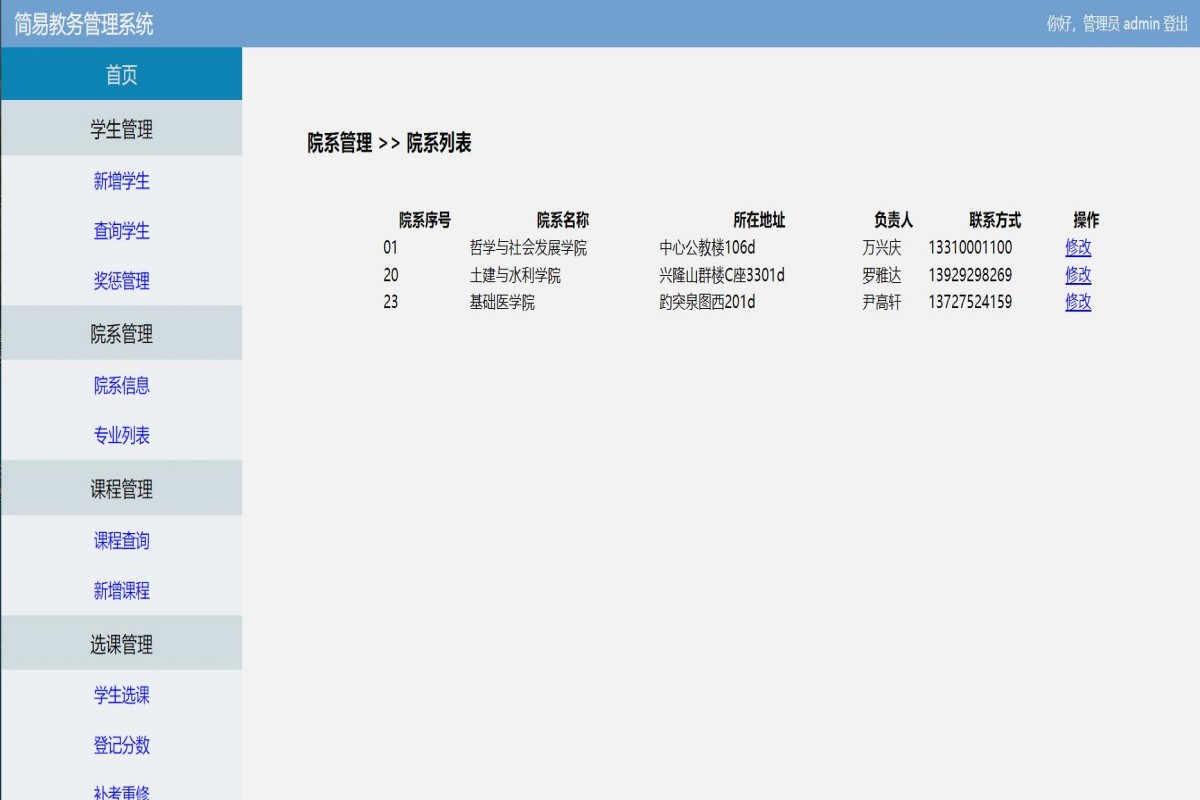
Task: Open 登记分数 score registration page
Action: pos(122,745)
